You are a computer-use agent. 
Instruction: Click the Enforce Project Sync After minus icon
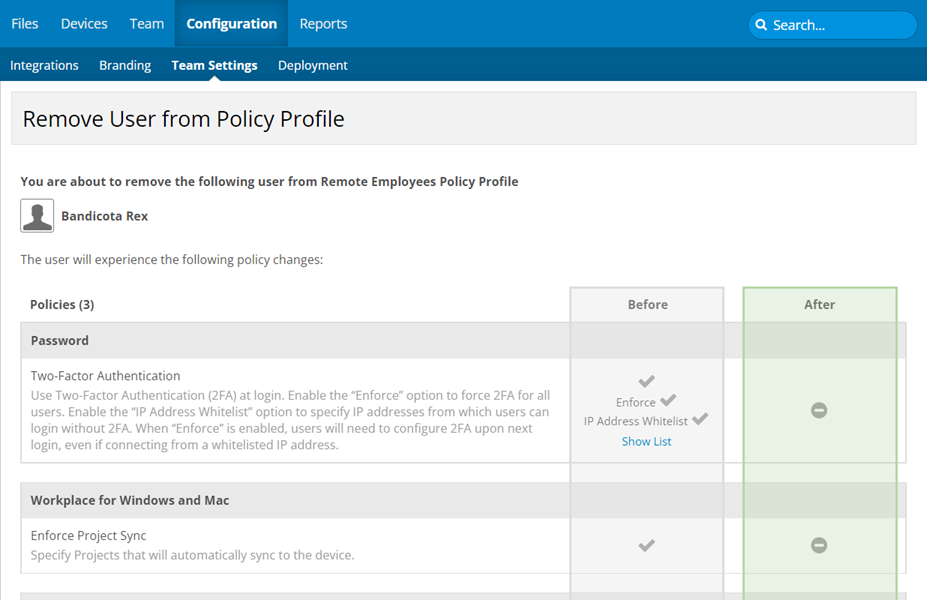819,545
